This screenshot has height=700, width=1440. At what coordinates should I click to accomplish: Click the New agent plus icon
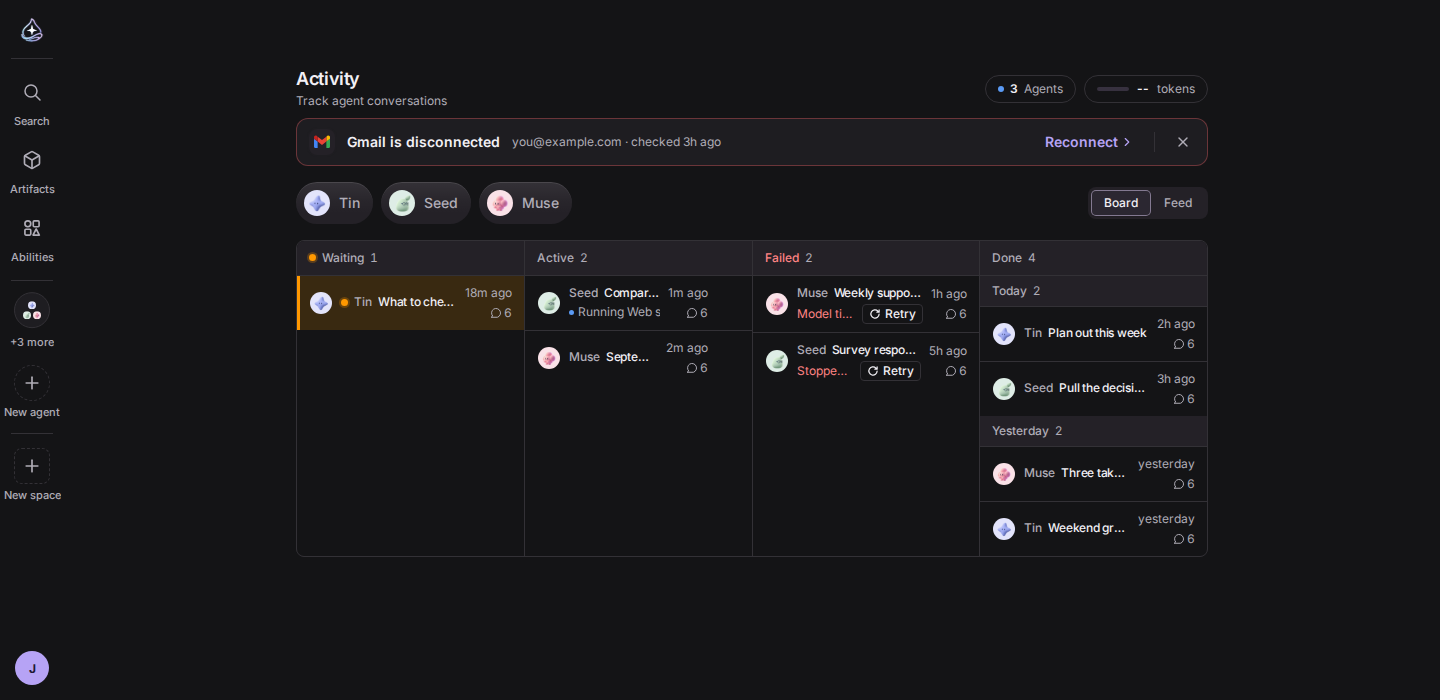(x=32, y=383)
